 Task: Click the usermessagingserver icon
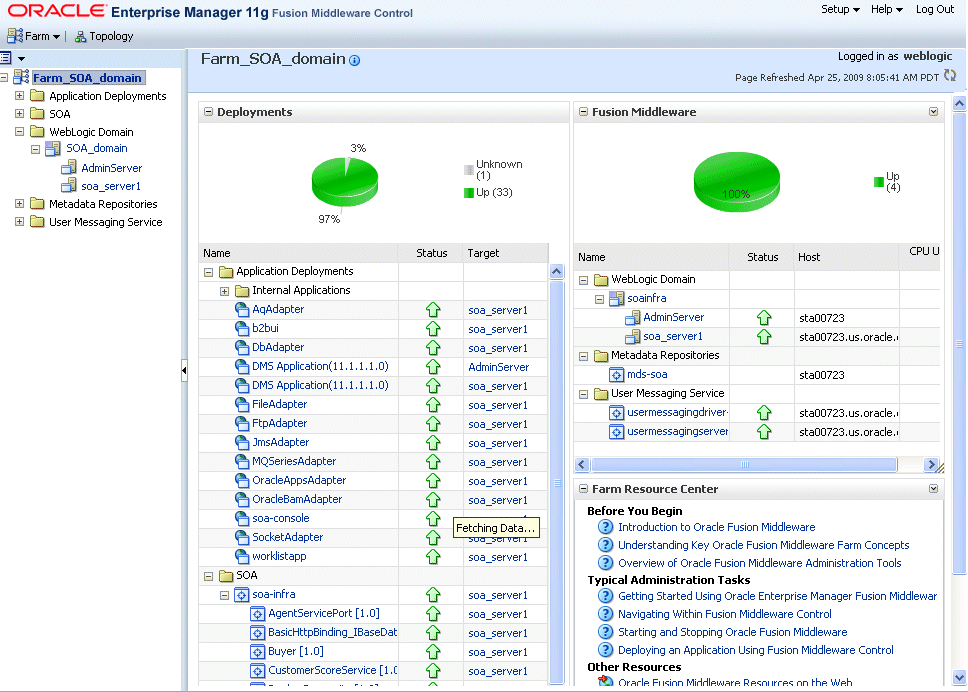click(x=616, y=431)
